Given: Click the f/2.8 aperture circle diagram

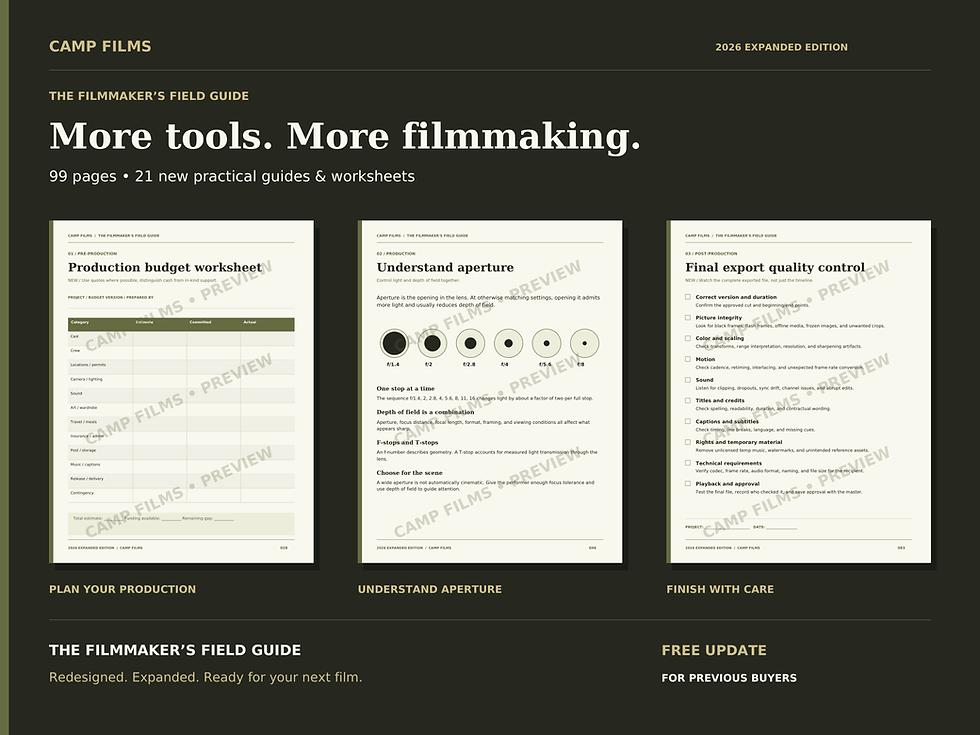Looking at the screenshot, I should tap(471, 343).
